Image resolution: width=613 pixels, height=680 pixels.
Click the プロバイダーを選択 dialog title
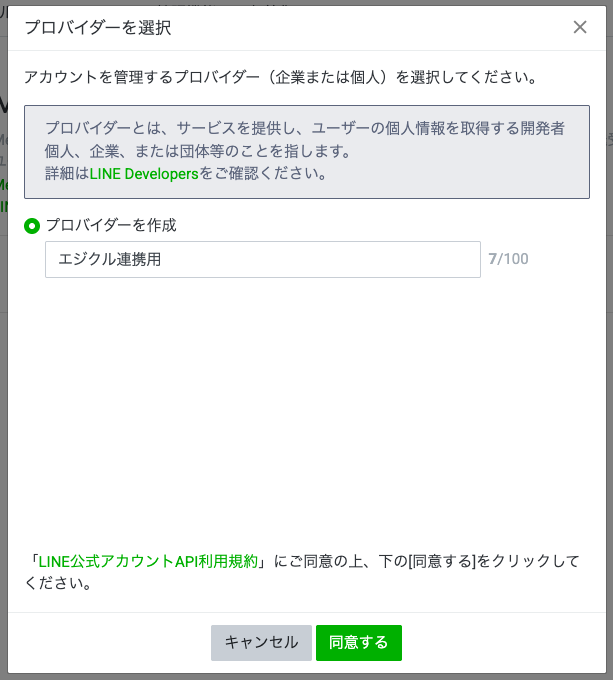click(x=98, y=27)
